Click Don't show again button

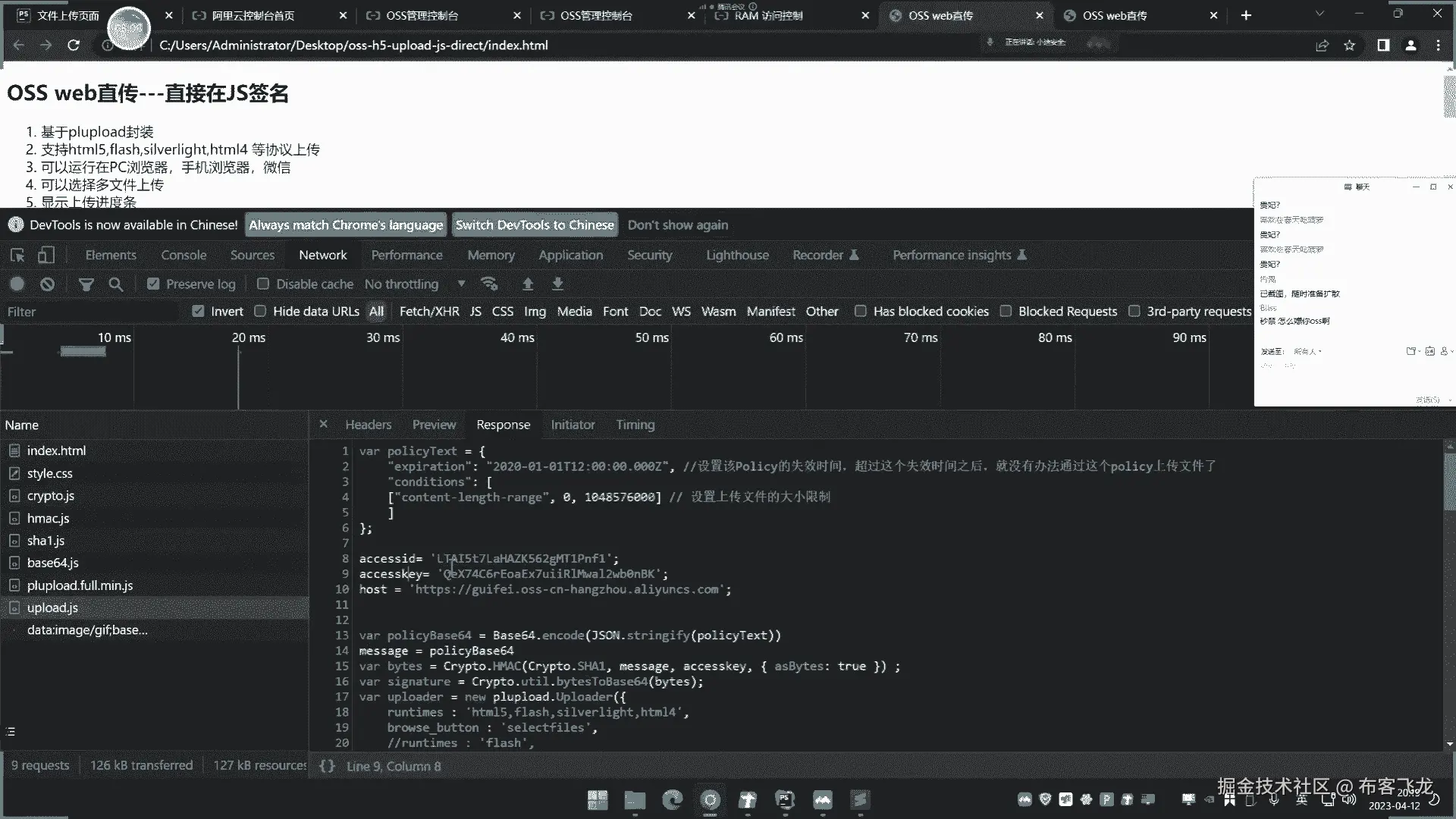(677, 224)
